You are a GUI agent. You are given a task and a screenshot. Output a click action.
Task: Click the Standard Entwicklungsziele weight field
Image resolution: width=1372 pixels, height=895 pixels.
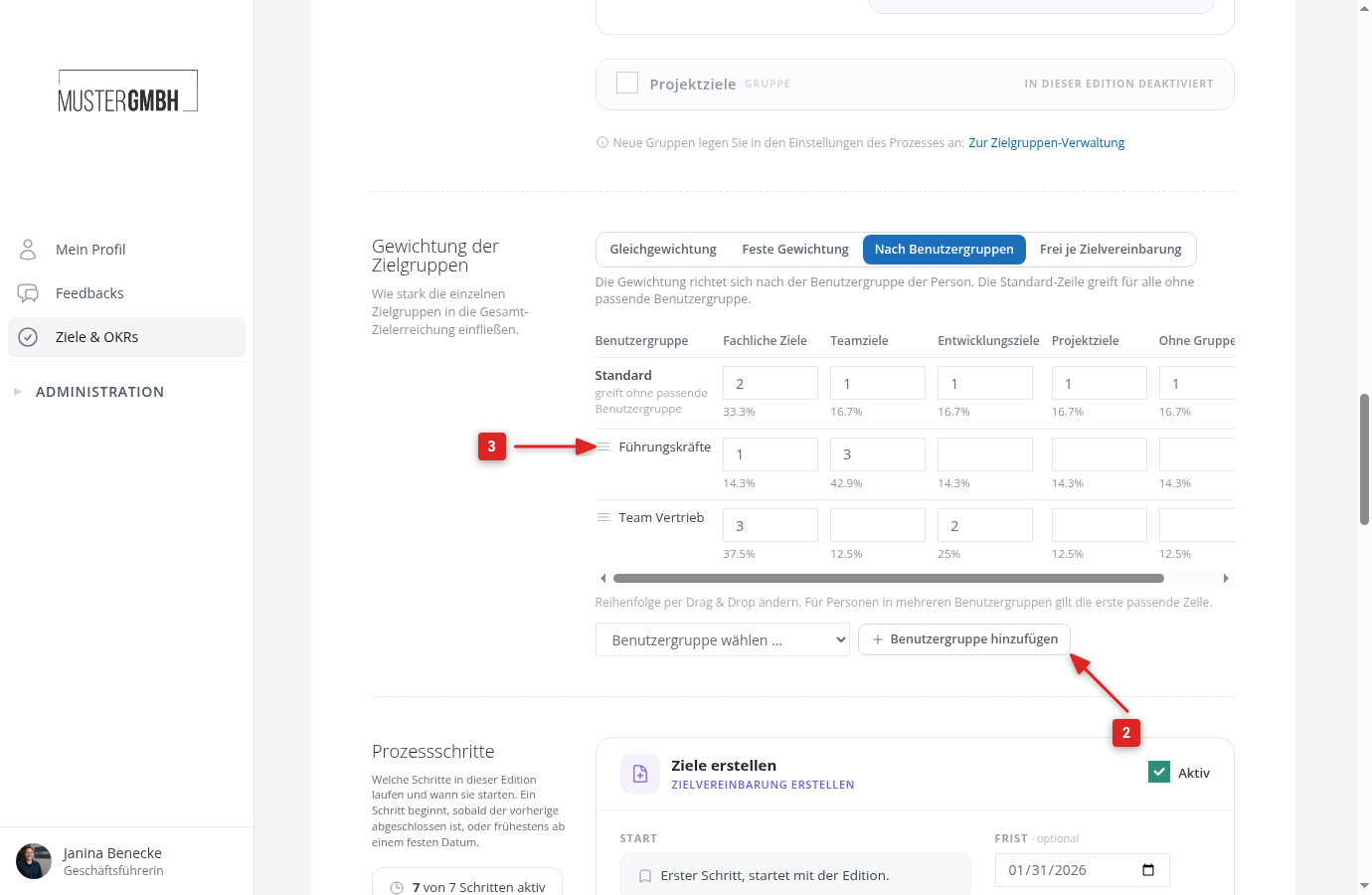click(x=985, y=383)
